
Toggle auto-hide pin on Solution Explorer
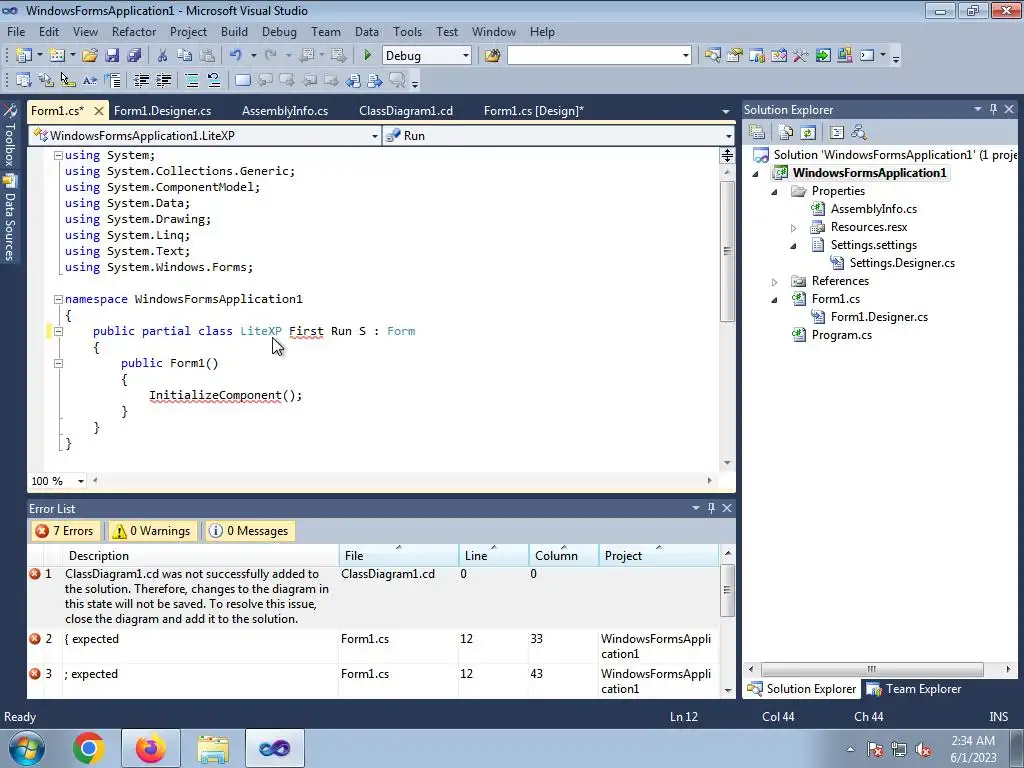point(993,109)
